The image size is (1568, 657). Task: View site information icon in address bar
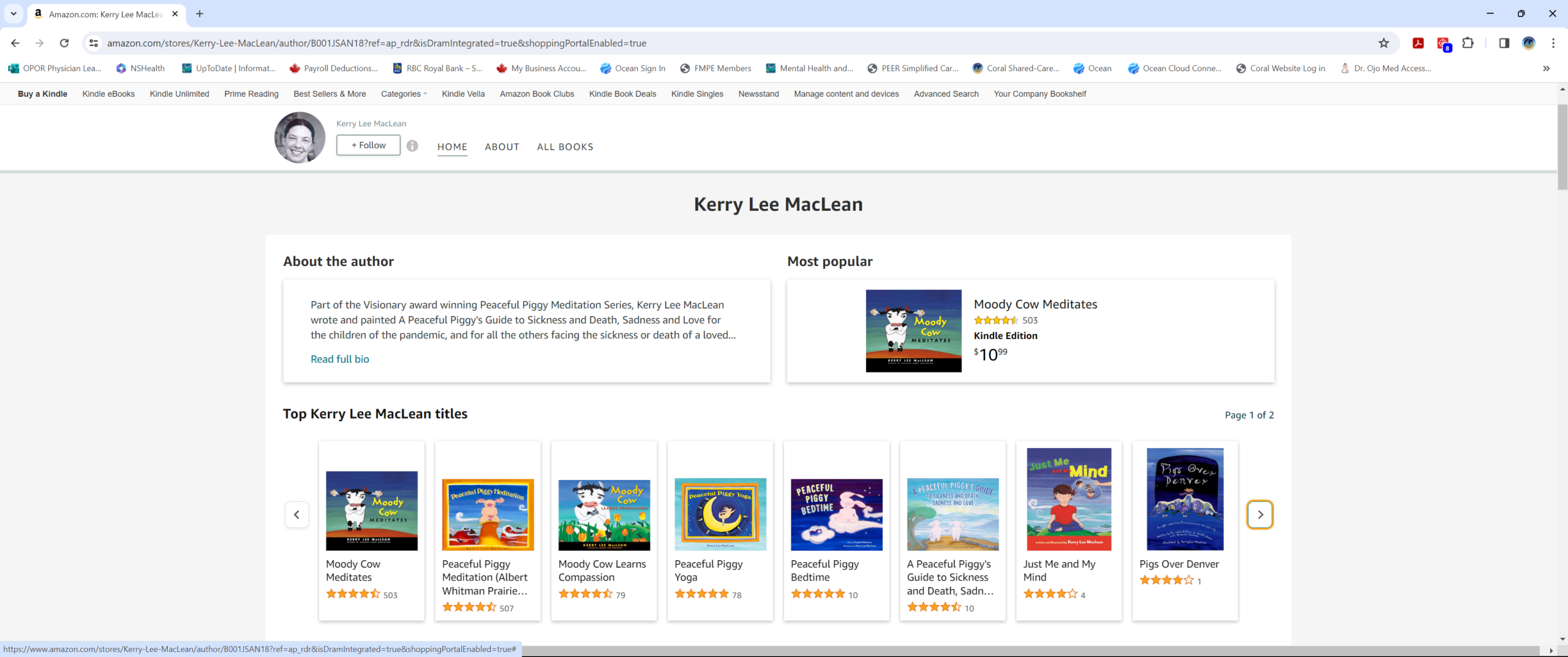[94, 43]
